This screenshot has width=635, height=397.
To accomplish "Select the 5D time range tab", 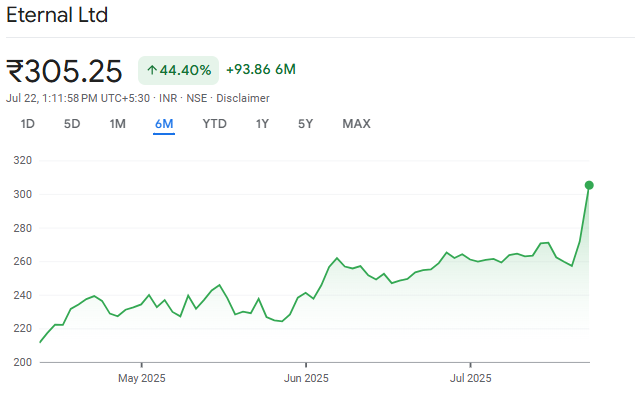I will (72, 124).
